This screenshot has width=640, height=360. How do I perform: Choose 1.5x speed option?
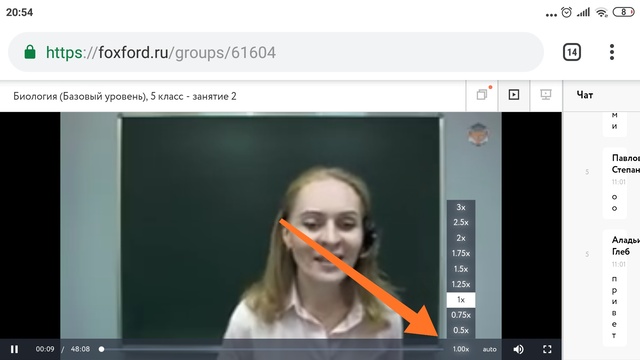461,269
